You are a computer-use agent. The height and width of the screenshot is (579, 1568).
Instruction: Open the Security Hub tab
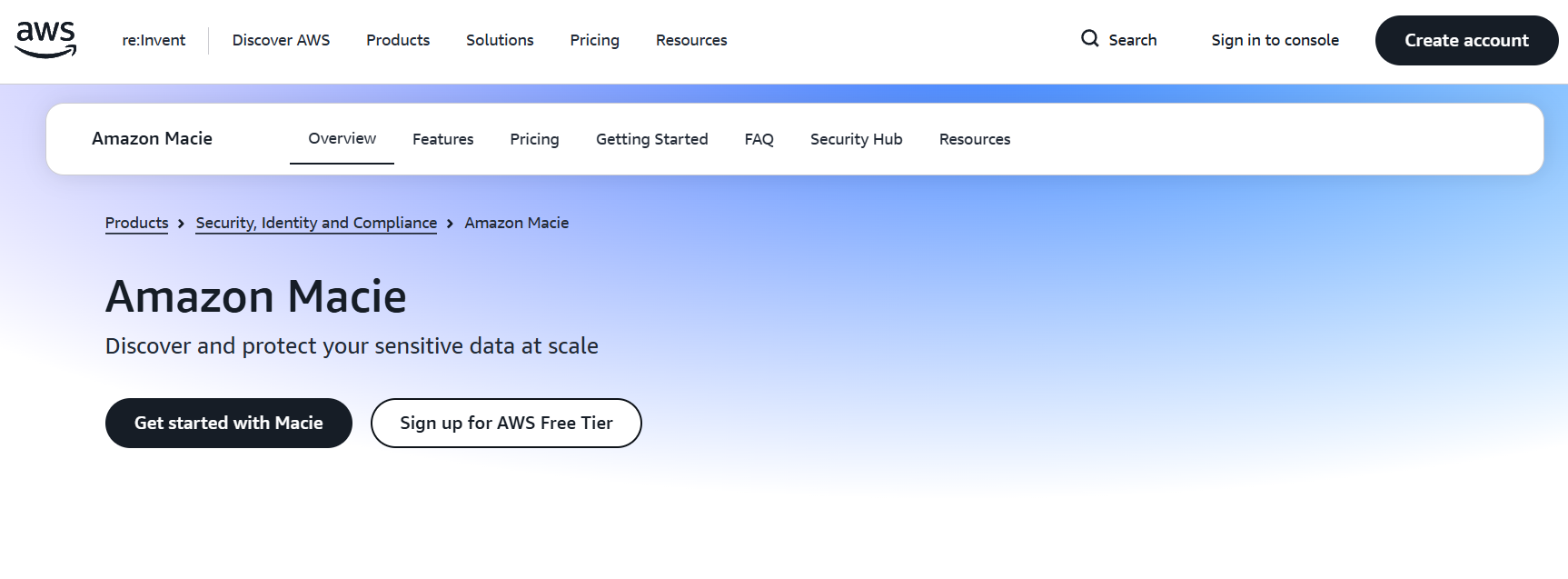pyautogui.click(x=856, y=139)
